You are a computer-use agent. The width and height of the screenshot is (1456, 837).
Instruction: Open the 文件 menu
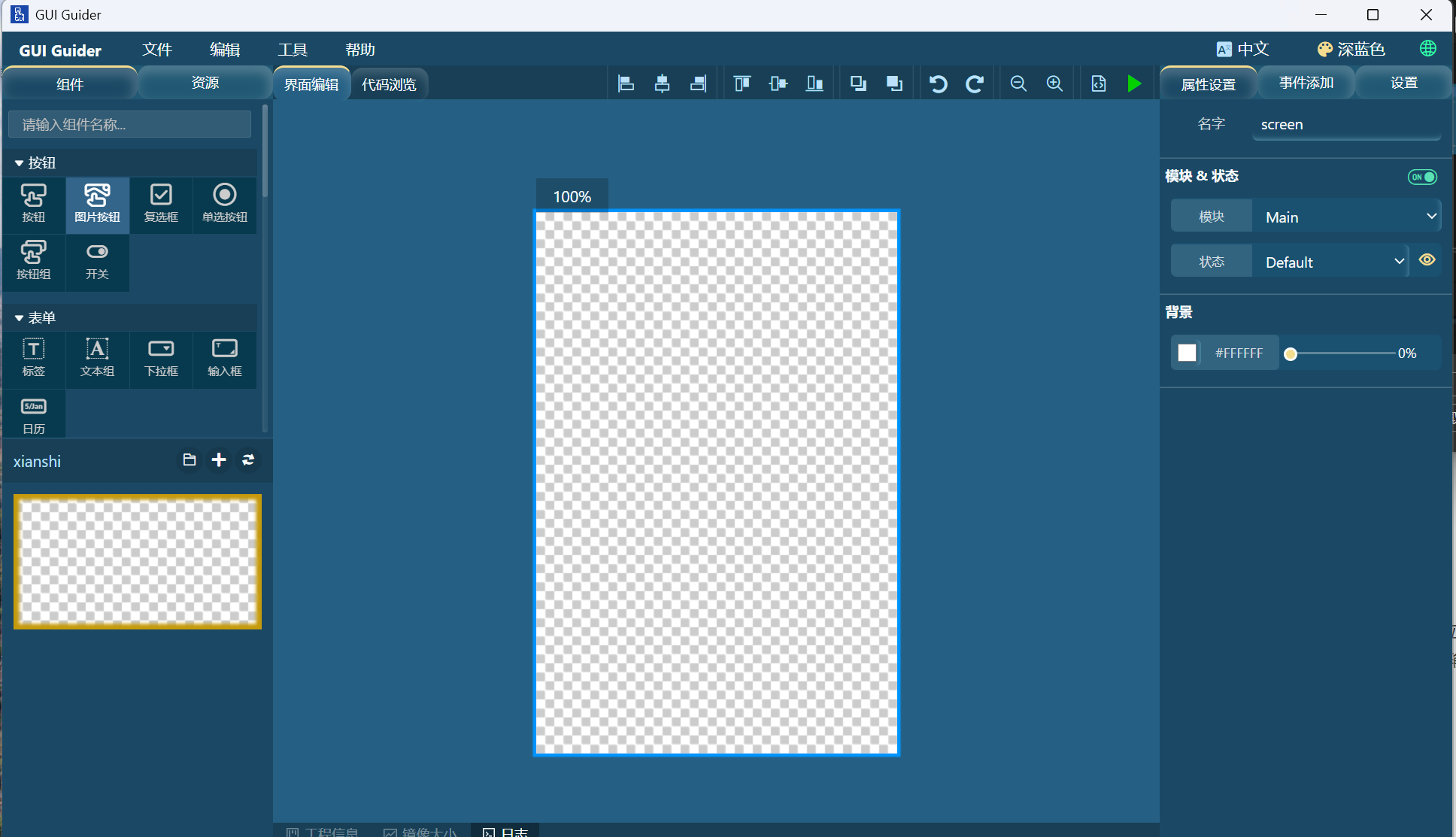click(157, 50)
